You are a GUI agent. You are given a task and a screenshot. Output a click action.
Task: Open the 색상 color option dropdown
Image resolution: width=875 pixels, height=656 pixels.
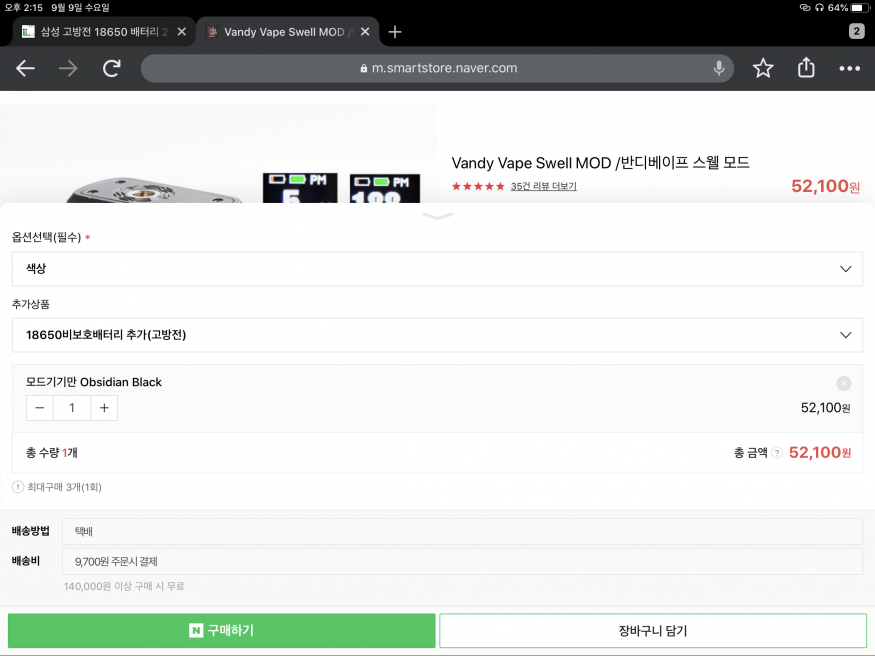click(438, 269)
